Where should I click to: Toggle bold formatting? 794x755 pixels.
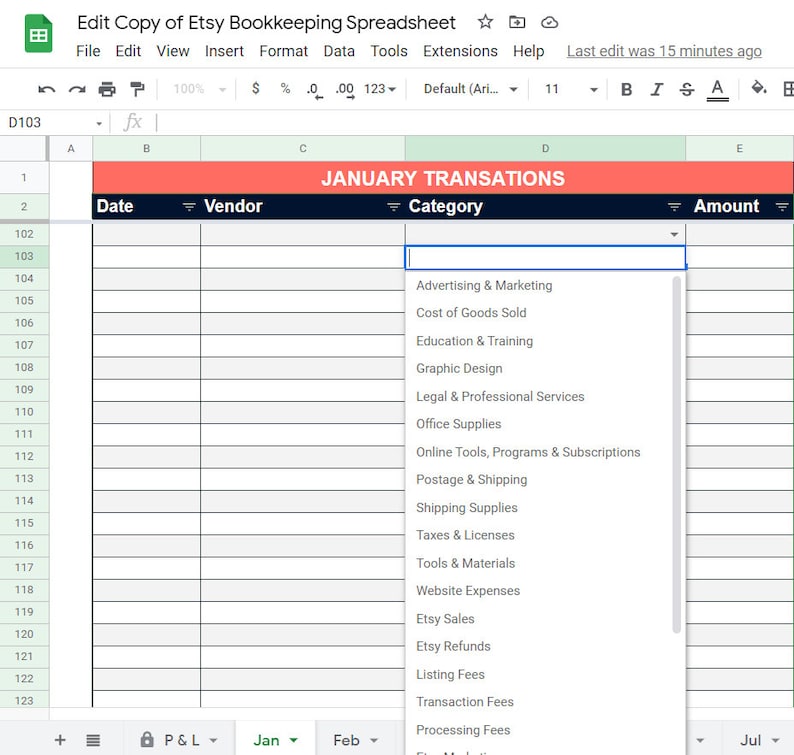pos(626,90)
